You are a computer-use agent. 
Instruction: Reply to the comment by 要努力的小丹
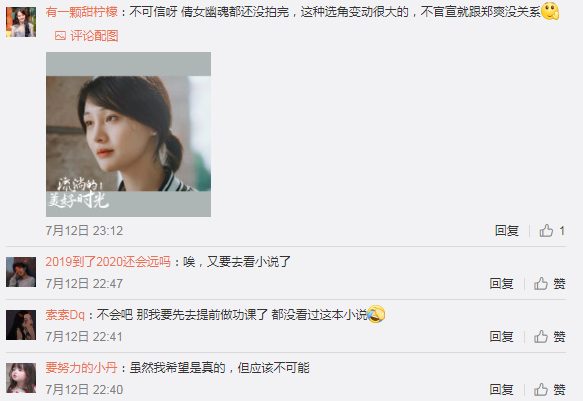pos(502,390)
